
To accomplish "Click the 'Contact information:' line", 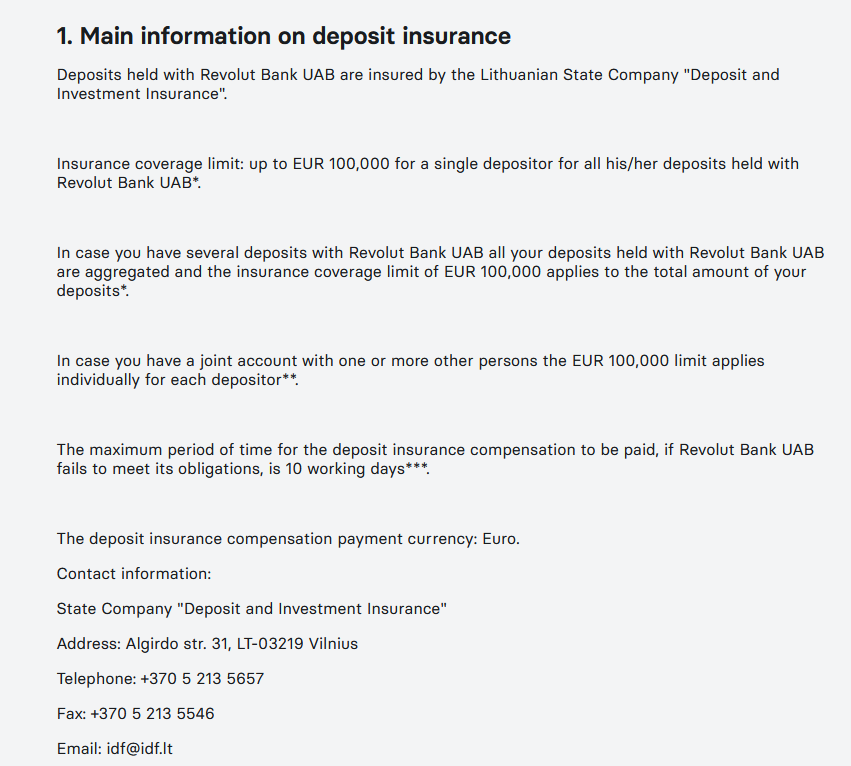I will coord(134,574).
